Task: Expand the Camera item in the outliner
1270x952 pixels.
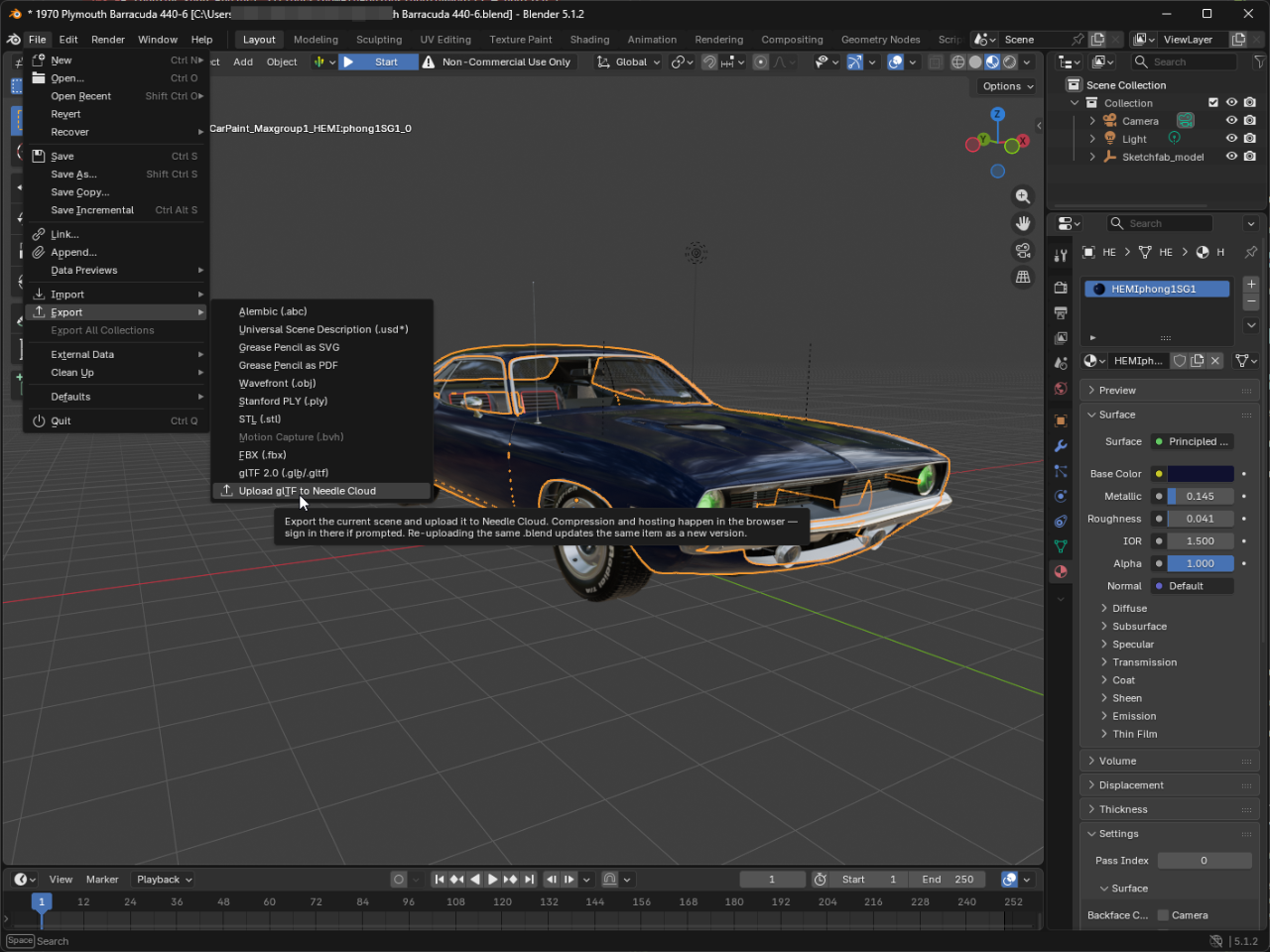Action: pos(1092,121)
